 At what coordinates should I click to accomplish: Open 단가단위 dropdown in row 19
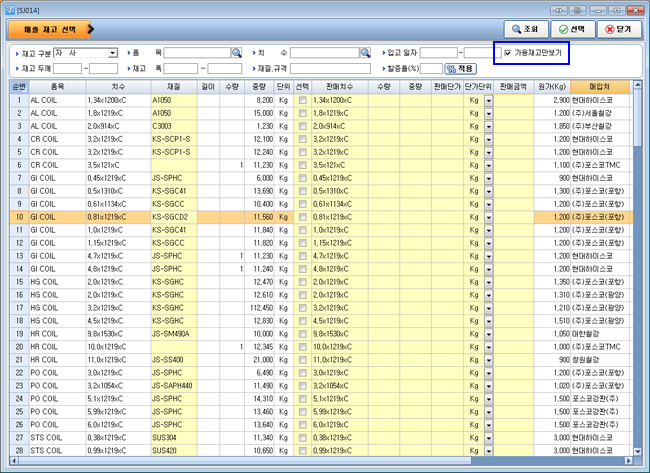tap(488, 334)
